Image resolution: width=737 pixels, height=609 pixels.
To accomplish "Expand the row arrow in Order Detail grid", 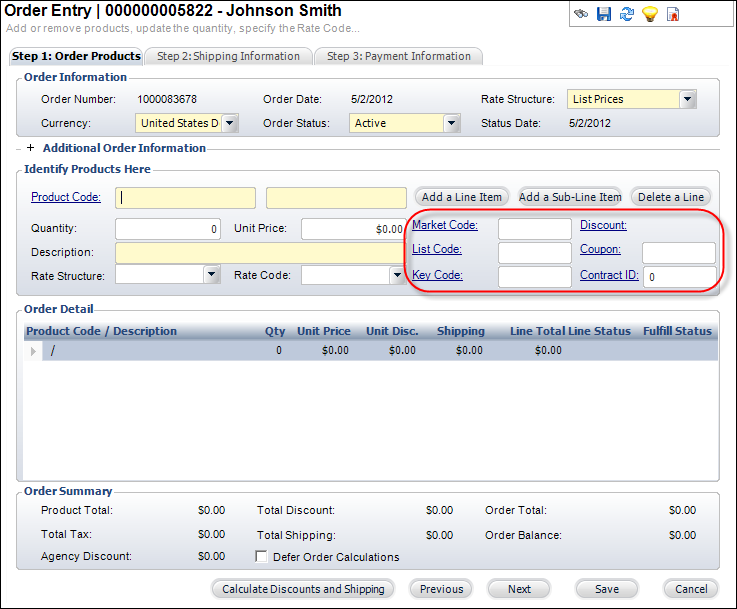I will tap(33, 351).
